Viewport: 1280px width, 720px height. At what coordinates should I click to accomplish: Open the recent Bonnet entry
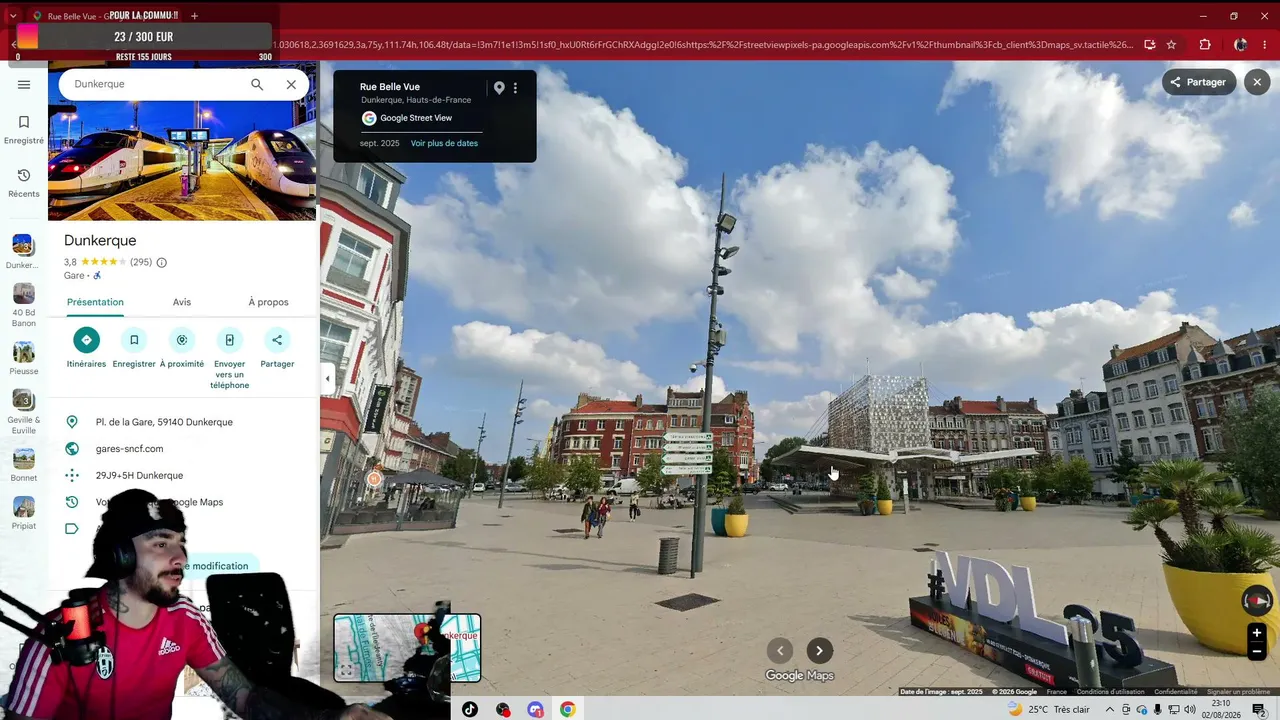(x=23, y=465)
